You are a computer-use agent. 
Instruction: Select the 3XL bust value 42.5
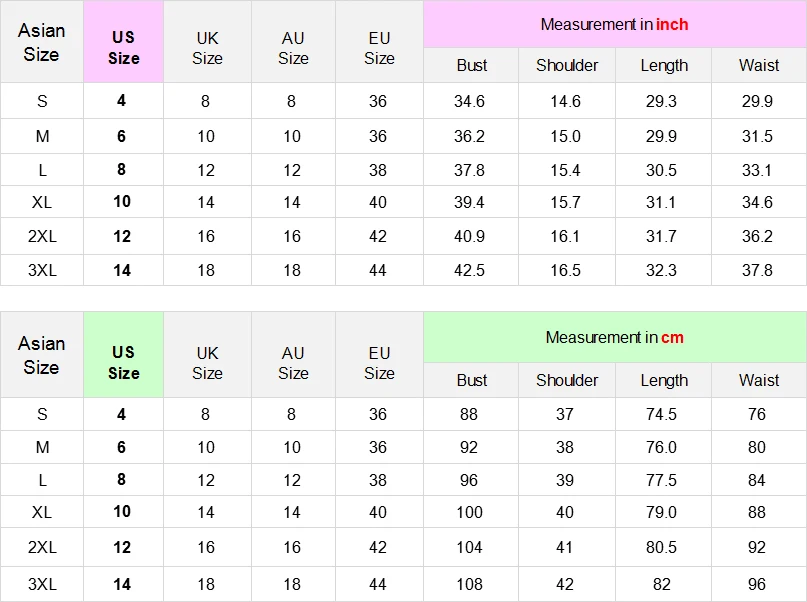point(469,270)
